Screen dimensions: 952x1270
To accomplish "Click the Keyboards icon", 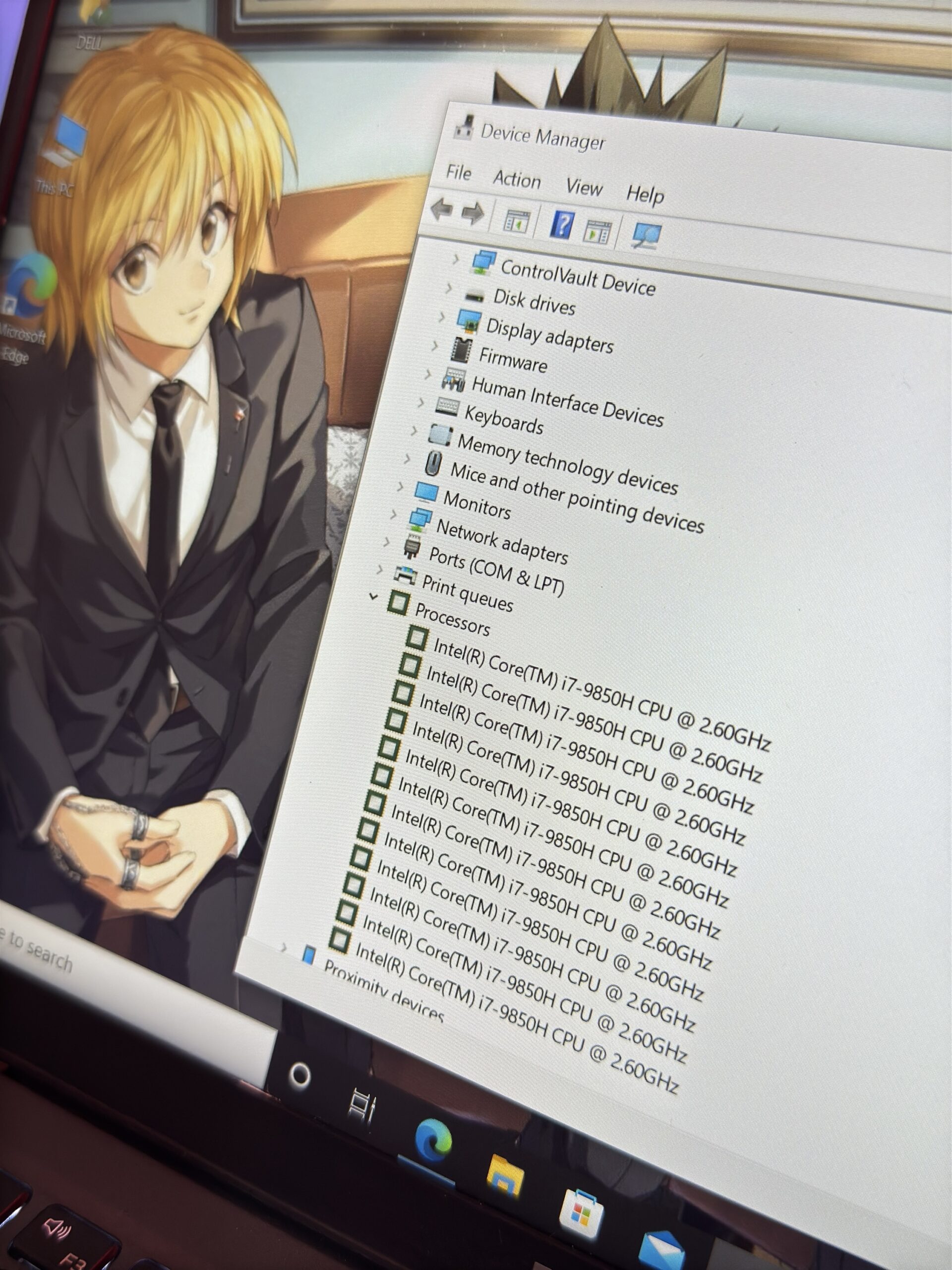I will [x=446, y=407].
